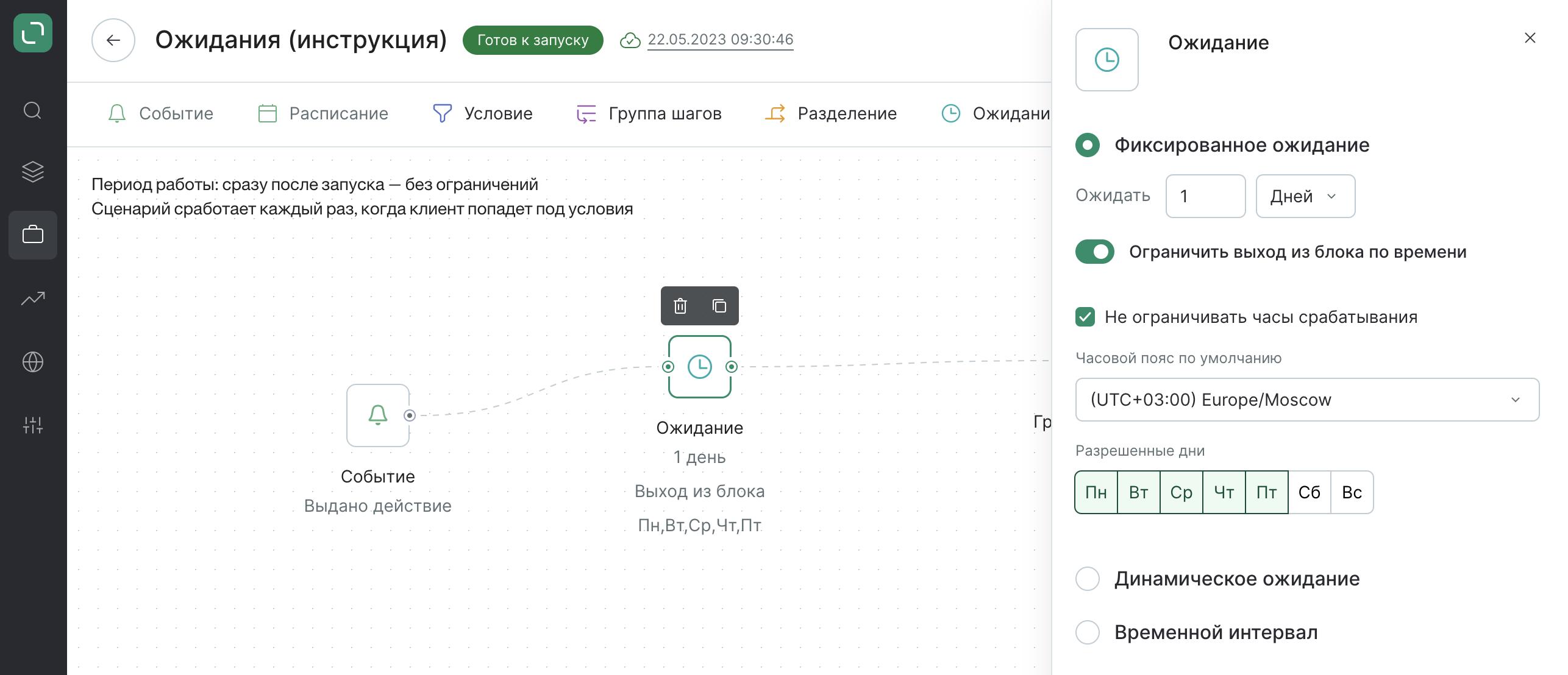
Task: Toggle Пт allowed day
Action: 1267,492
